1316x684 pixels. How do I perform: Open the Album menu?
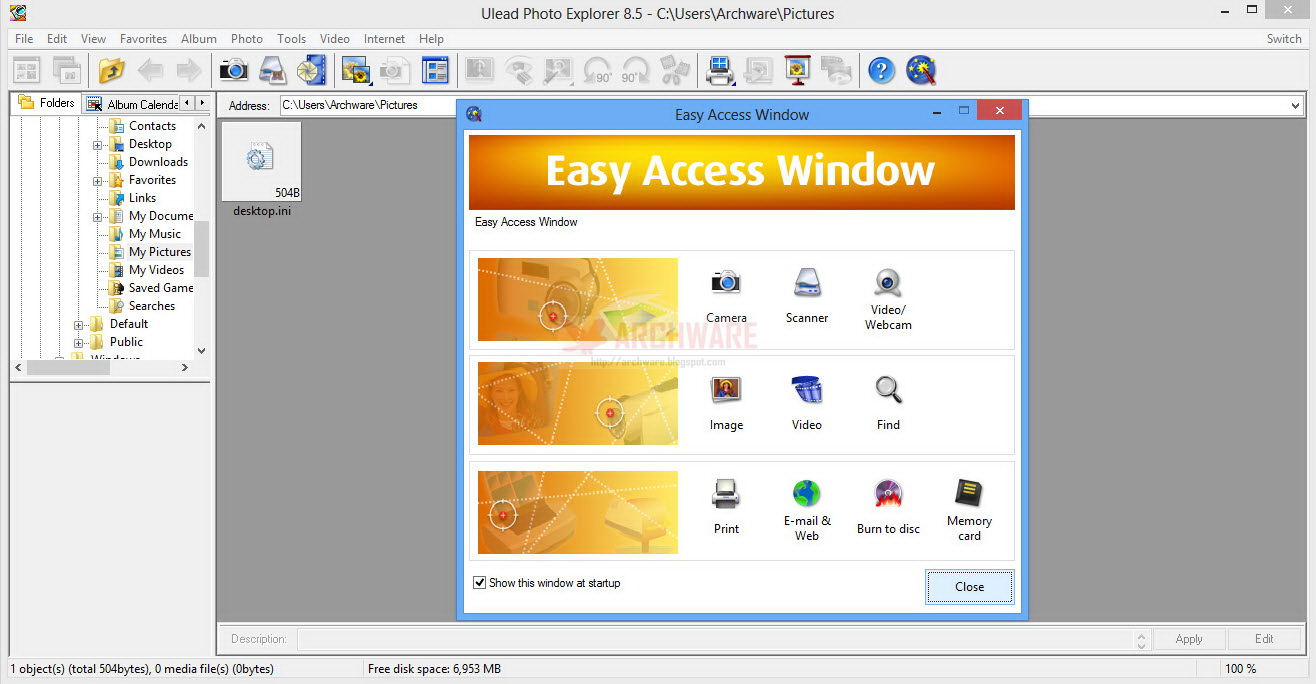point(199,39)
